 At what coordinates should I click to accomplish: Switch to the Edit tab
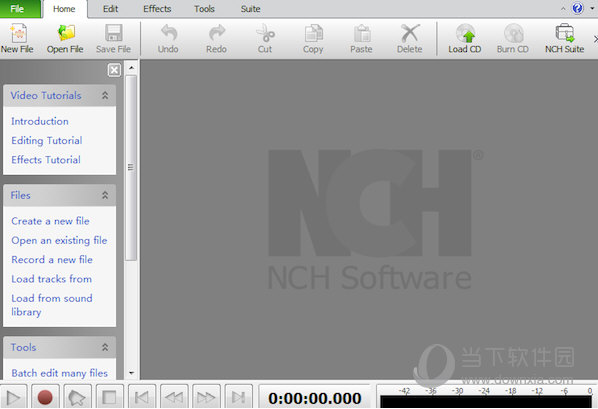(x=111, y=9)
